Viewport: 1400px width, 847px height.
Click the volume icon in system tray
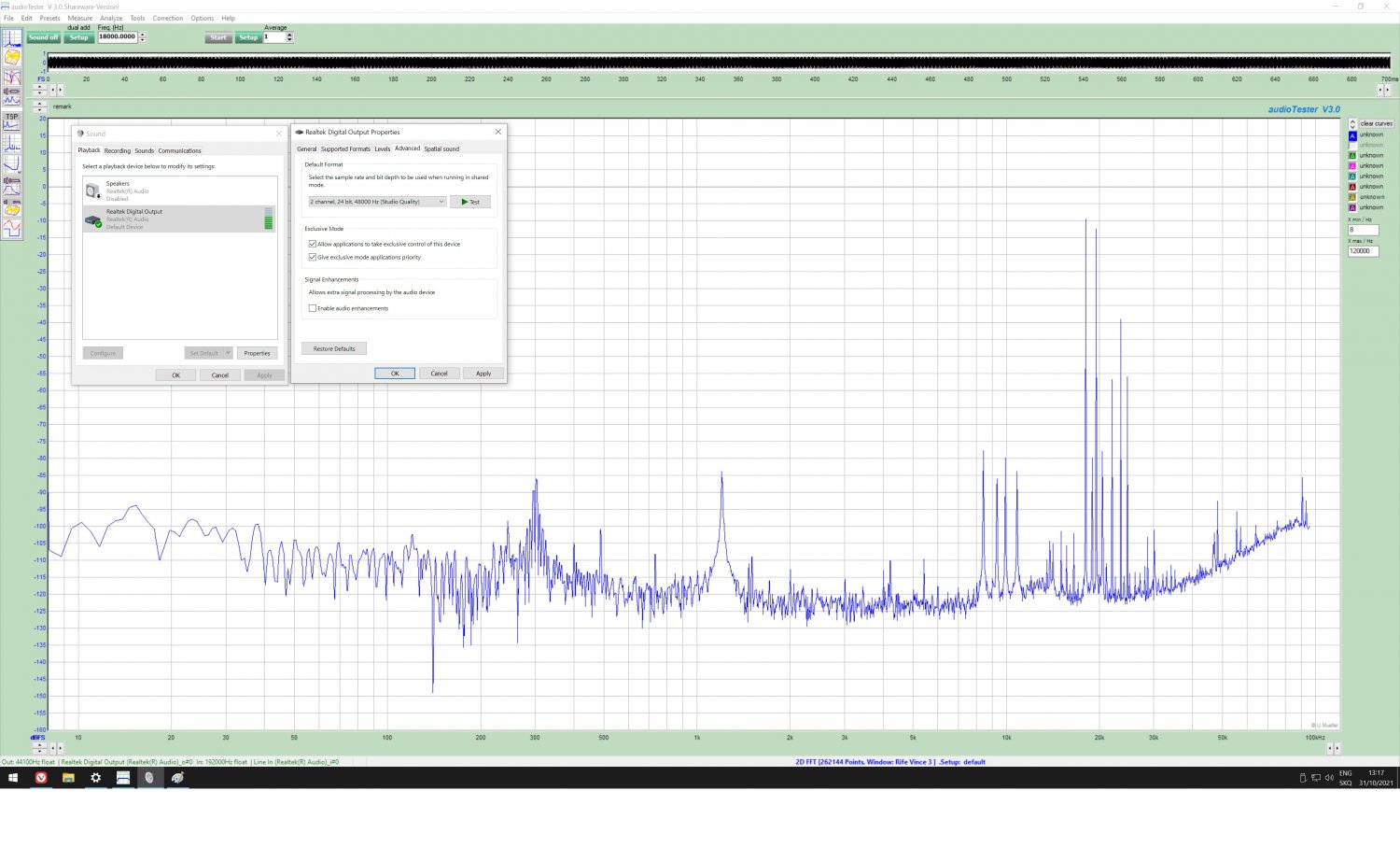point(1329,778)
